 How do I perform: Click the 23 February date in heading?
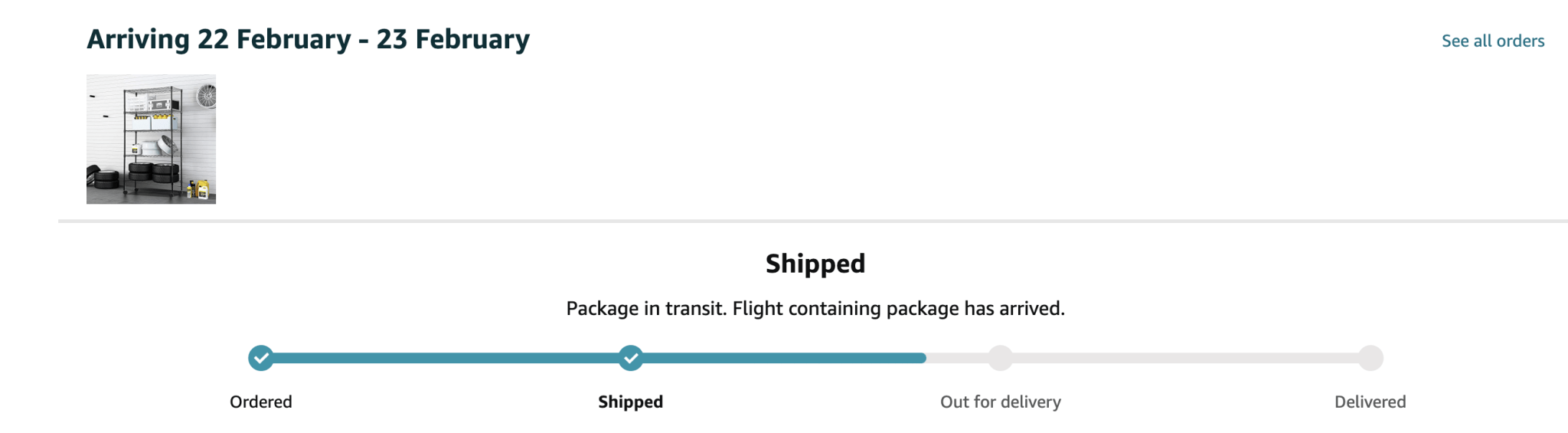point(452,39)
